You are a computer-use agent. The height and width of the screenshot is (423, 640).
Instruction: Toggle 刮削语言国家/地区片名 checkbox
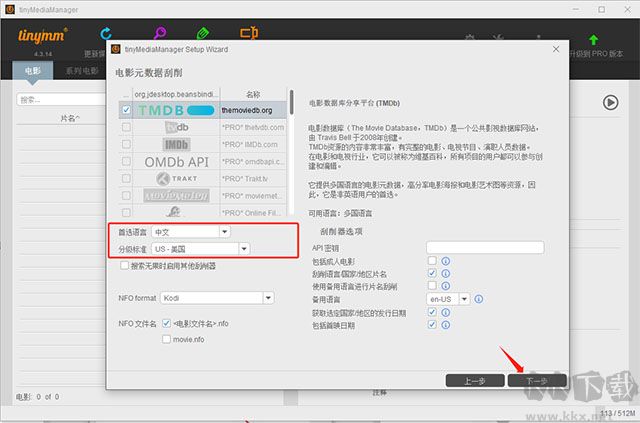tap(432, 273)
